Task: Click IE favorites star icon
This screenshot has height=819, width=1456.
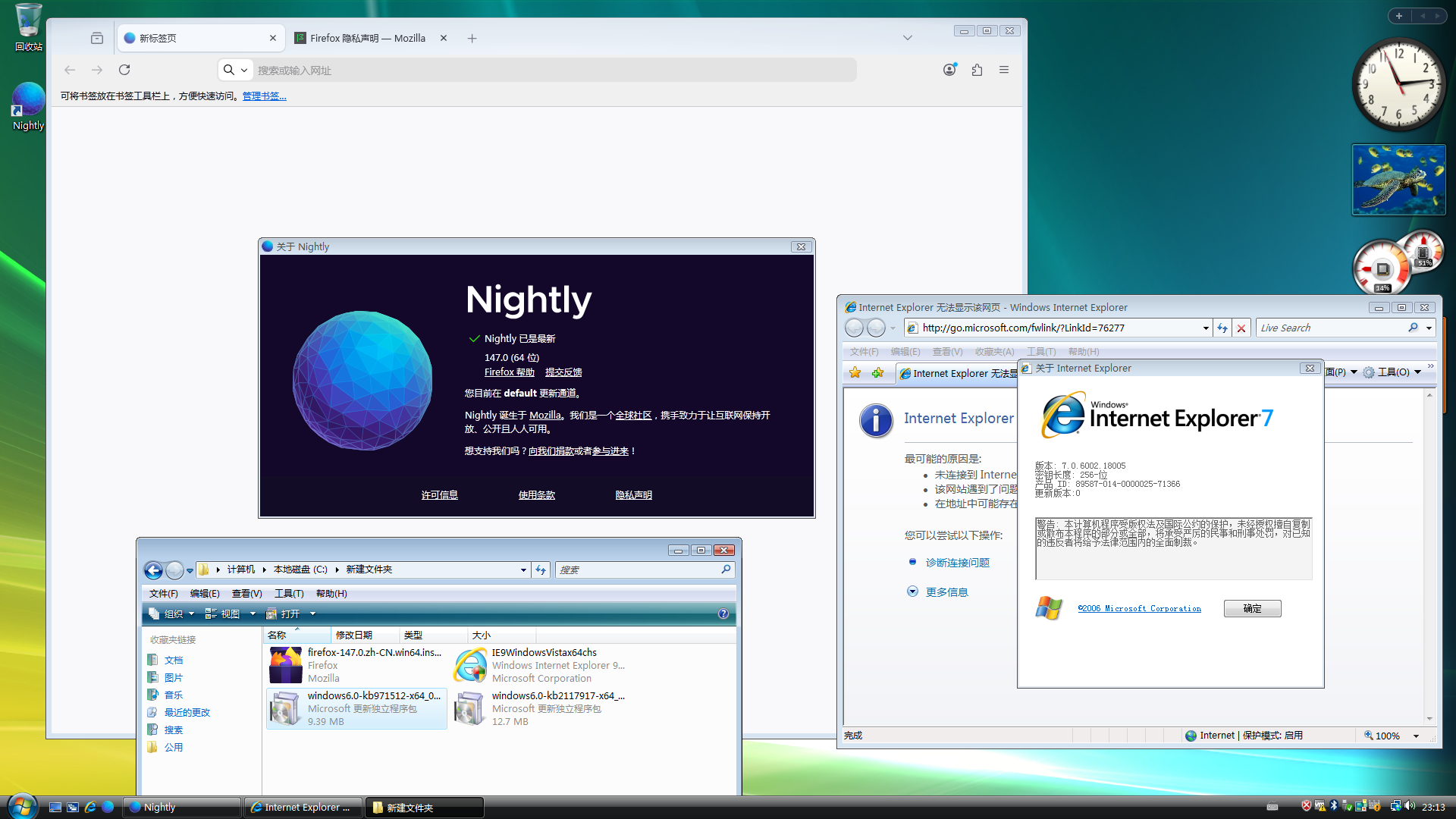Action: [855, 372]
